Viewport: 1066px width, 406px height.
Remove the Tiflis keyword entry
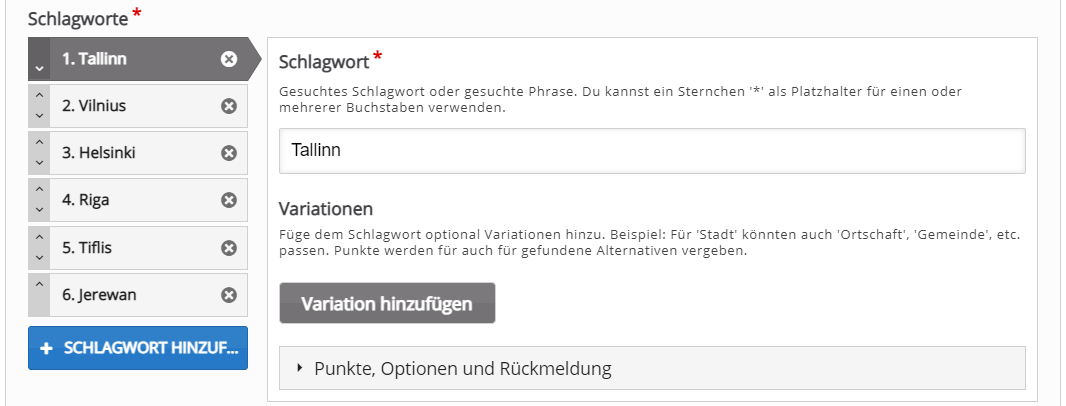point(229,248)
